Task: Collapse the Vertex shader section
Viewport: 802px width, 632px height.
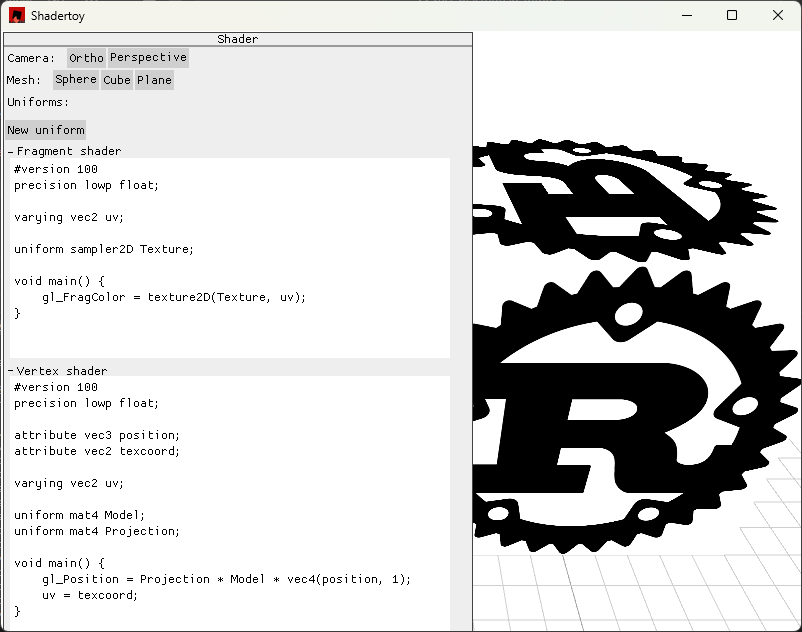Action: [10, 371]
